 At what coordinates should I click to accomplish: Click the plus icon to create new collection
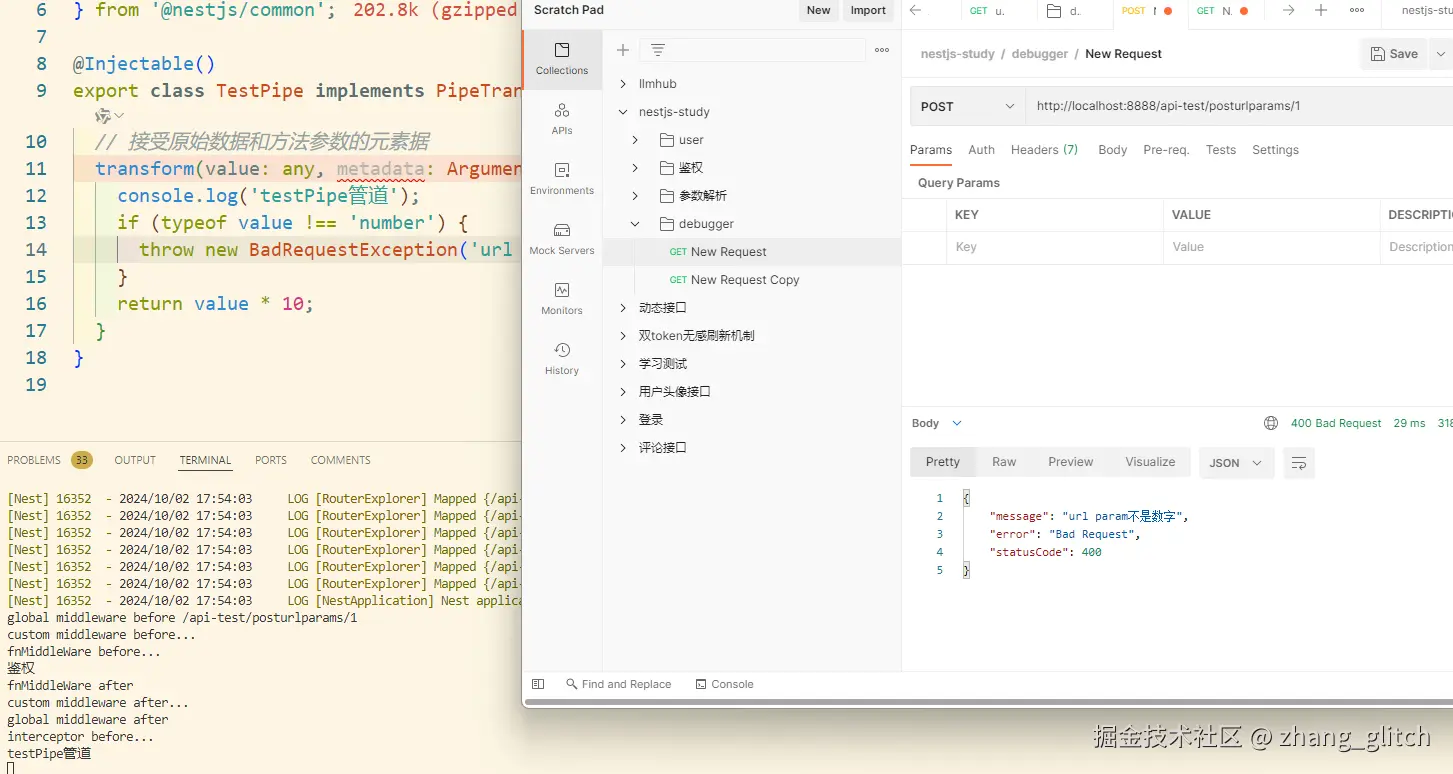point(623,50)
